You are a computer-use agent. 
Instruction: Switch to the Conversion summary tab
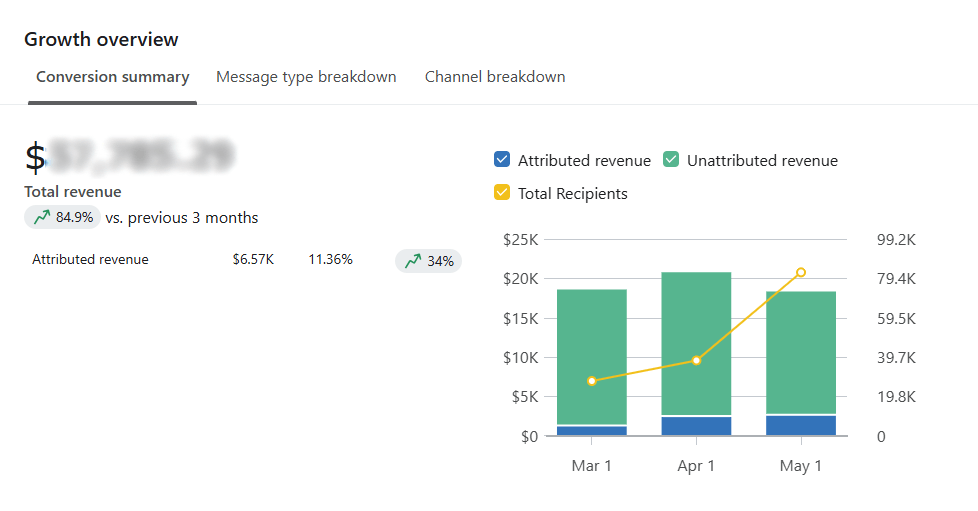(x=112, y=77)
